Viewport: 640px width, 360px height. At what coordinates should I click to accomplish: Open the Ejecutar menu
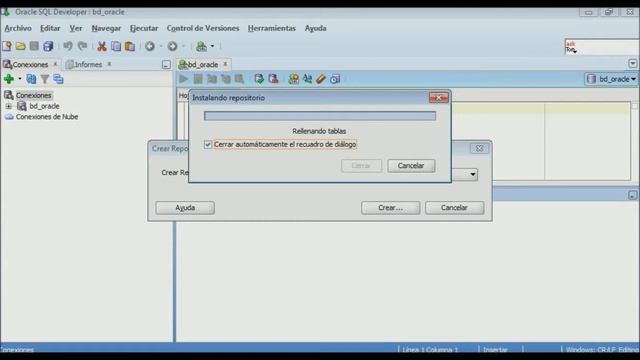pyautogui.click(x=144, y=28)
